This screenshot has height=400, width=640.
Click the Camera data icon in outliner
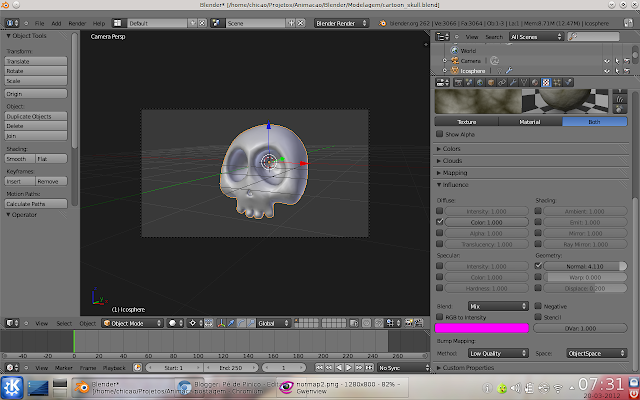pos(494,61)
